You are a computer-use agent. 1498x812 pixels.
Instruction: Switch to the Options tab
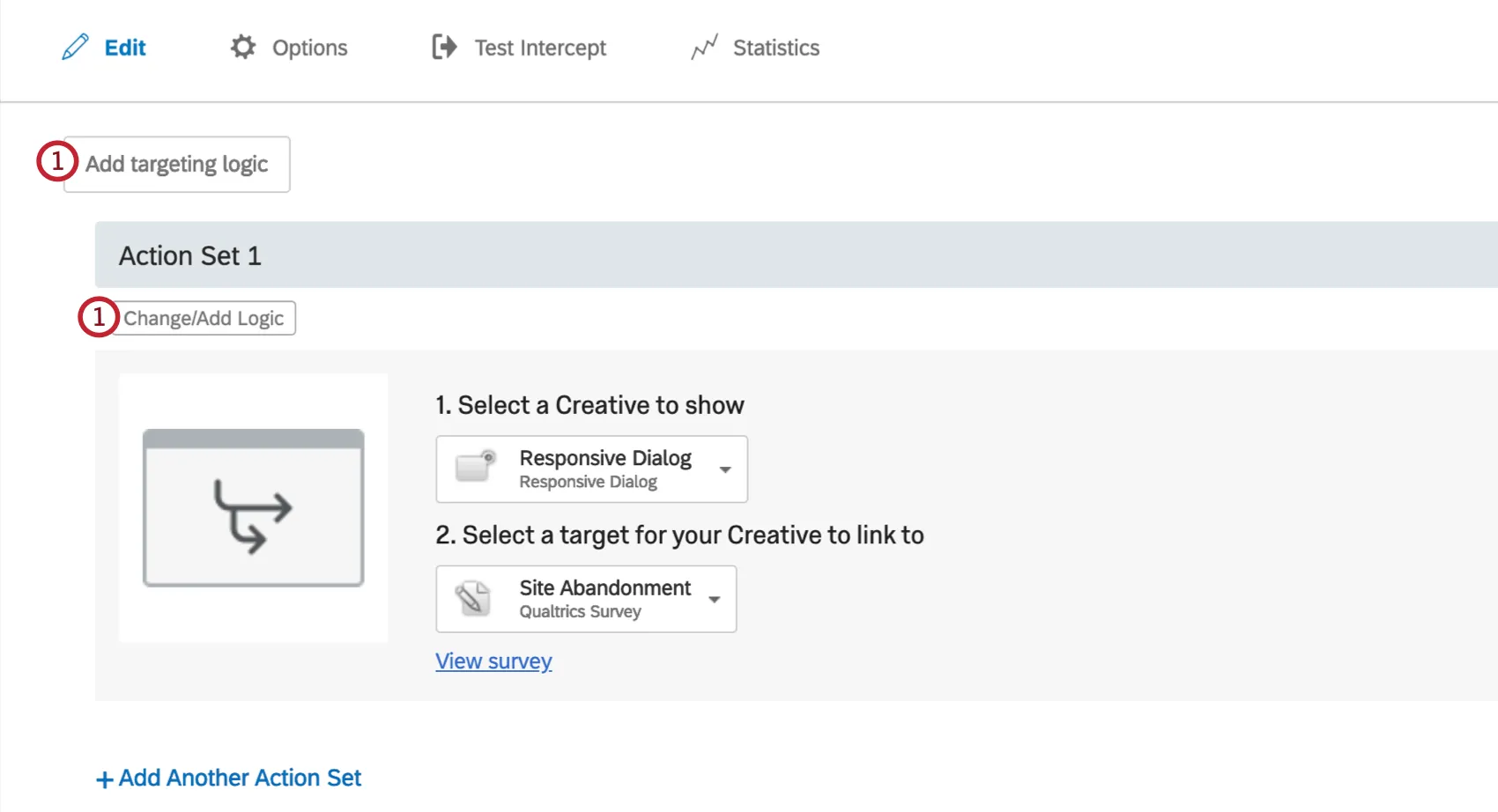(309, 48)
